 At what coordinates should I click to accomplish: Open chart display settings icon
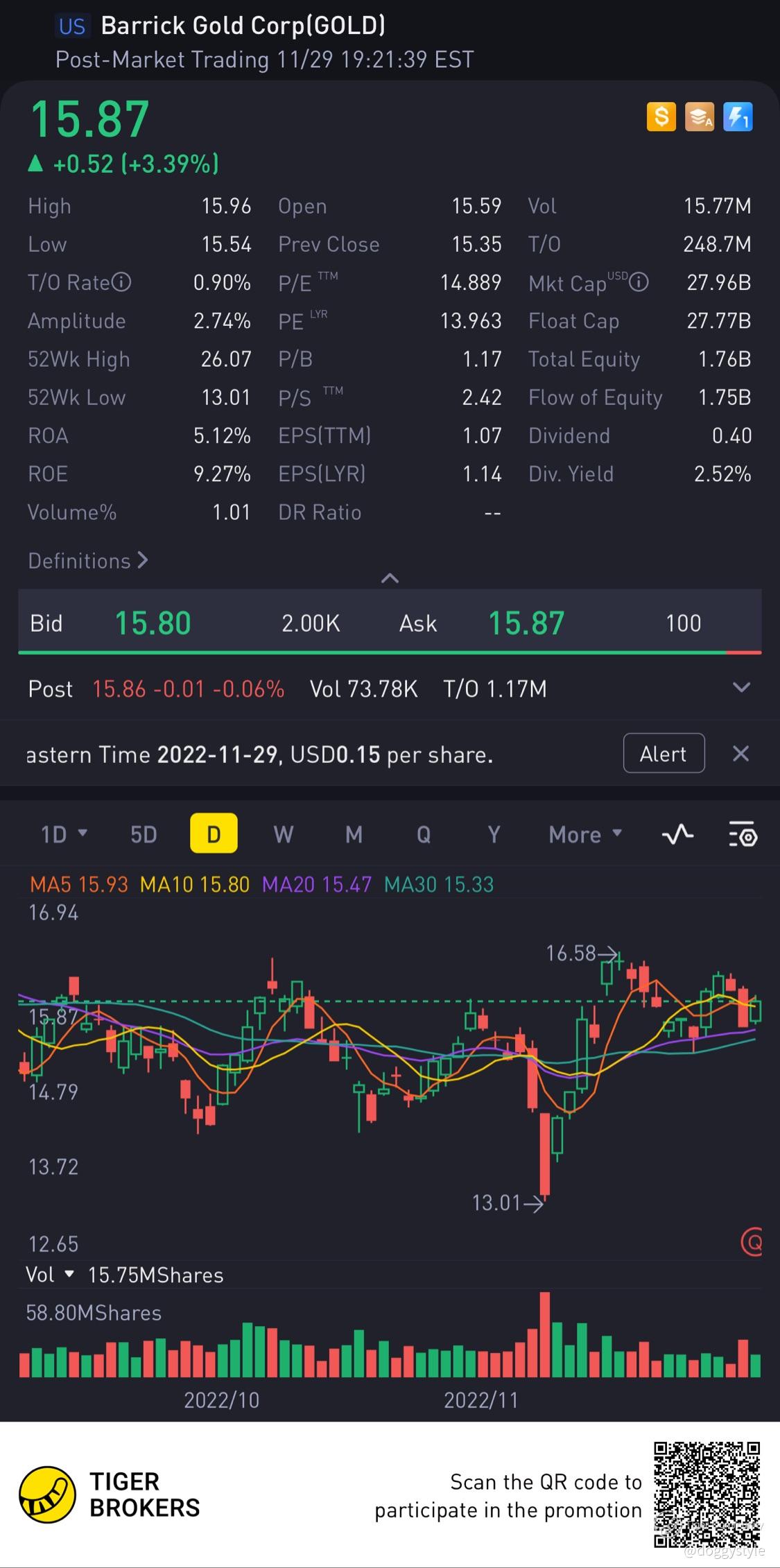point(743,834)
